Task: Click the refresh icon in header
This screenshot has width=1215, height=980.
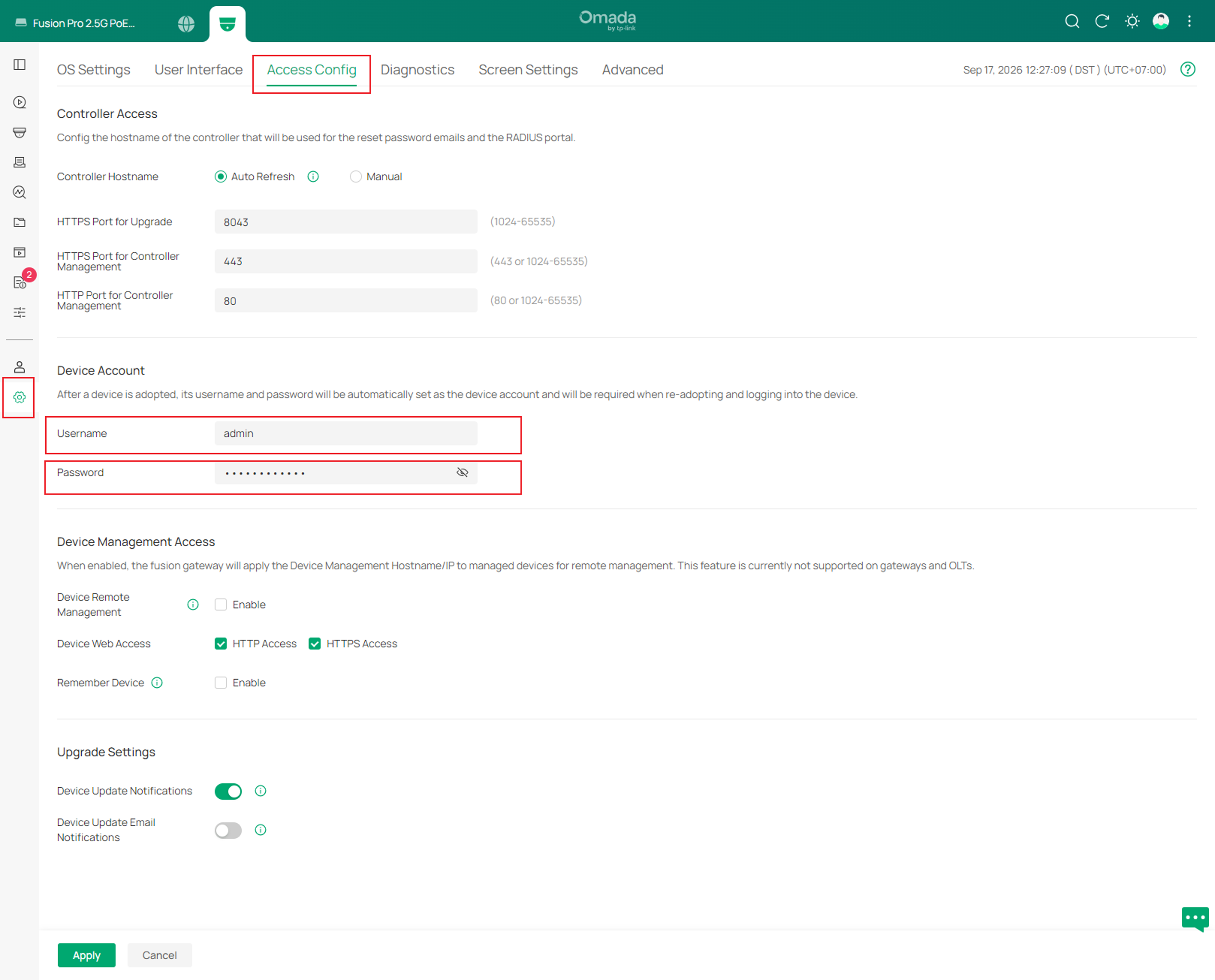Action: pyautogui.click(x=1102, y=22)
